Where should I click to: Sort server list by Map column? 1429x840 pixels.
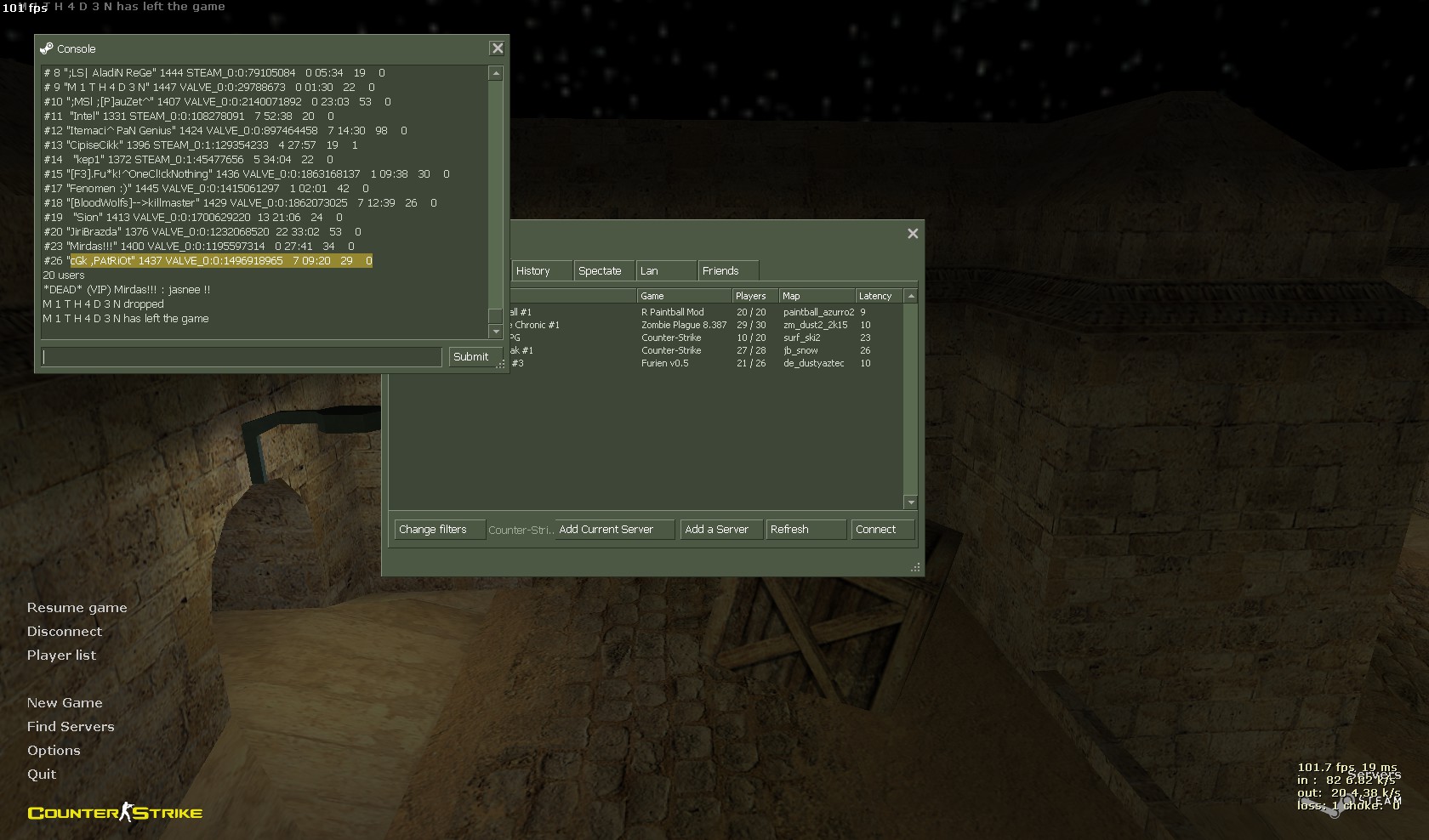tap(816, 296)
